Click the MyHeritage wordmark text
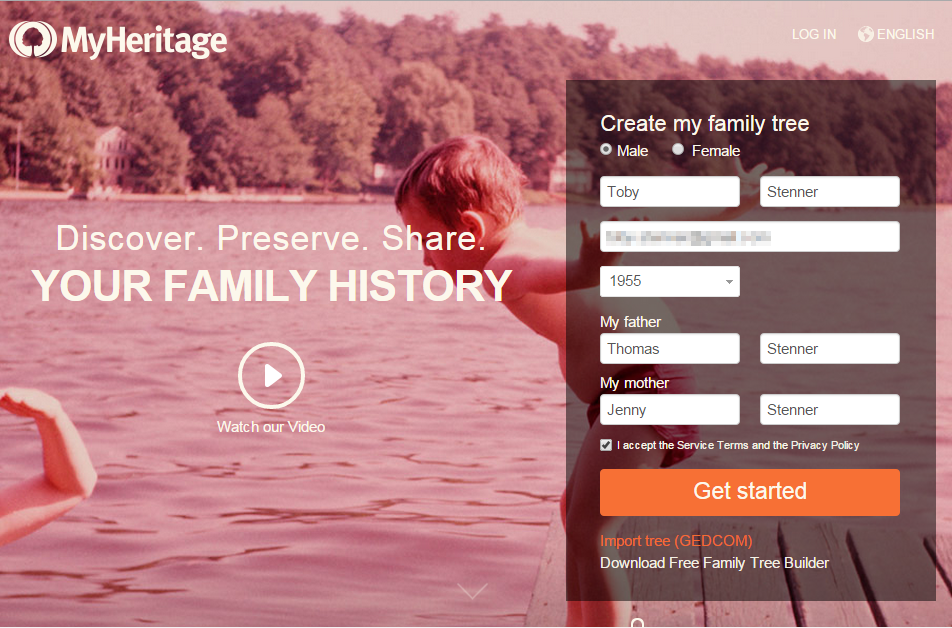The image size is (952, 628). pyautogui.click(x=144, y=41)
